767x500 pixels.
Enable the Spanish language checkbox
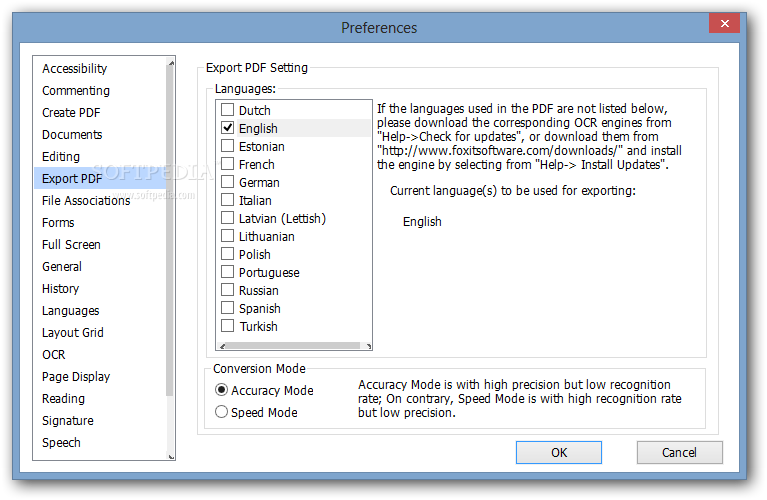228,308
